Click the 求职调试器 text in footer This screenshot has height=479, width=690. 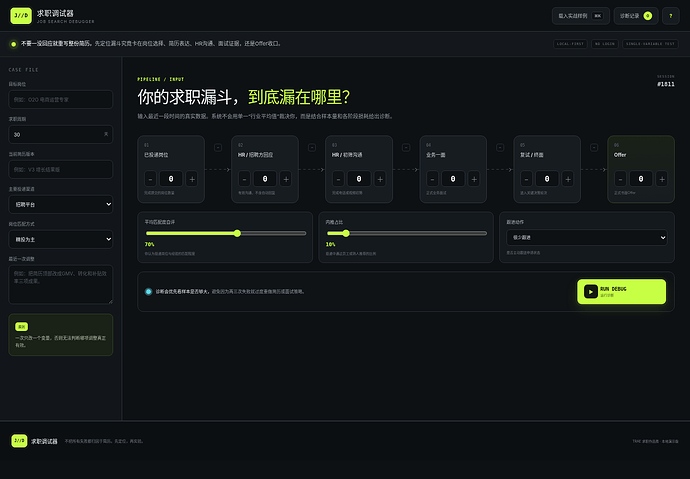tap(44, 441)
